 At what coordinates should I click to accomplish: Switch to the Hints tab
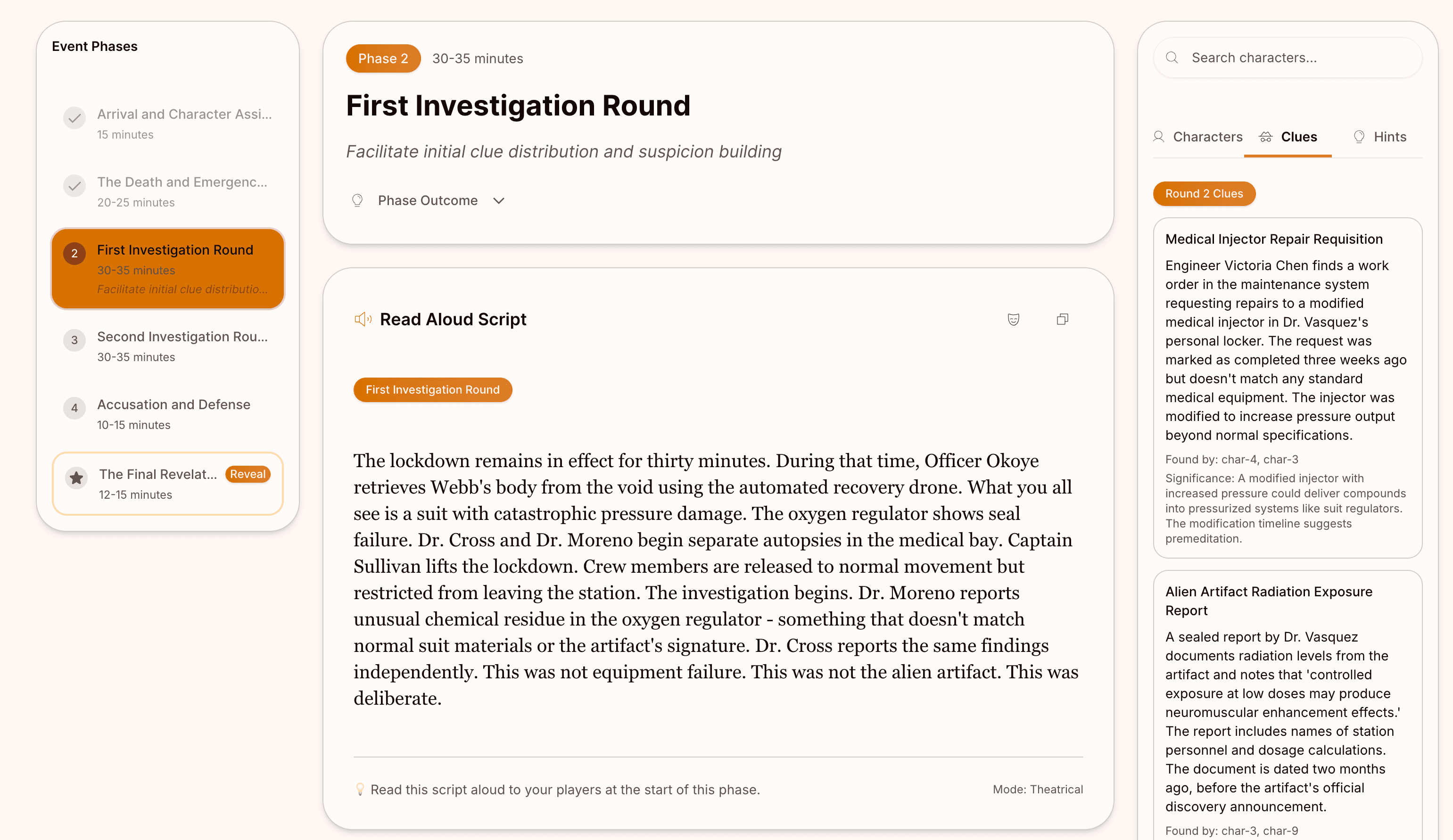tap(1380, 137)
